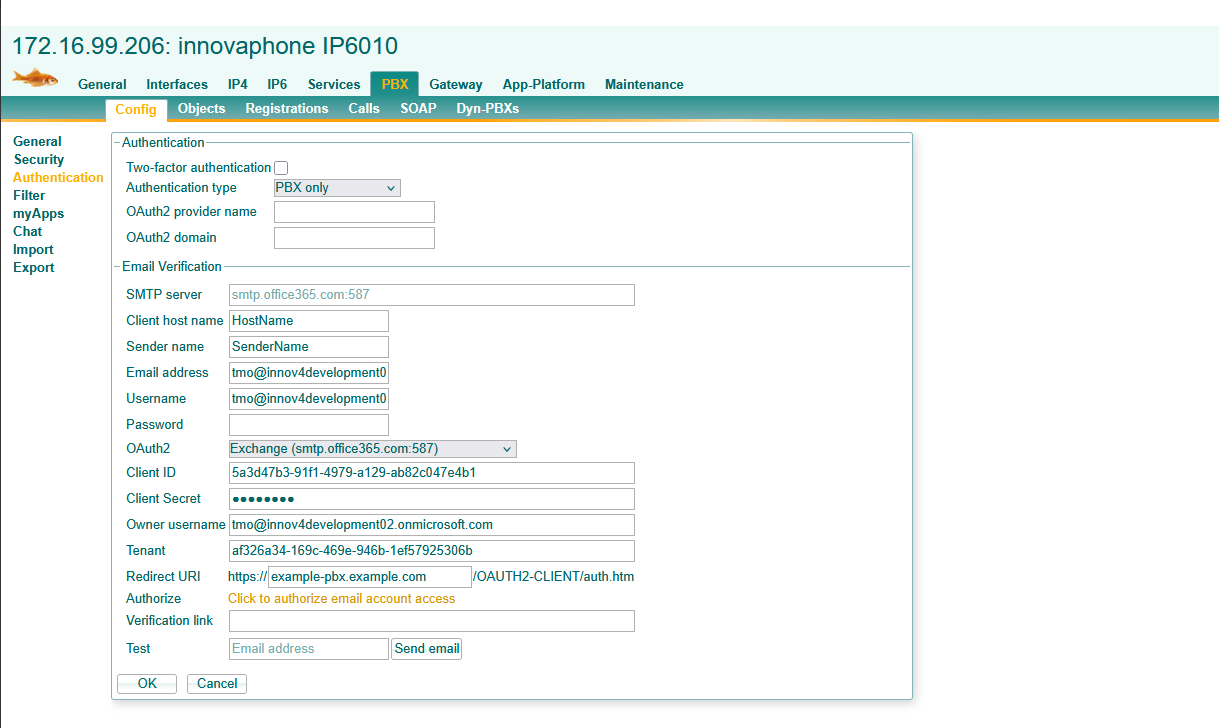Expand the OAuth2 Exchange provider dropdown

click(372, 449)
